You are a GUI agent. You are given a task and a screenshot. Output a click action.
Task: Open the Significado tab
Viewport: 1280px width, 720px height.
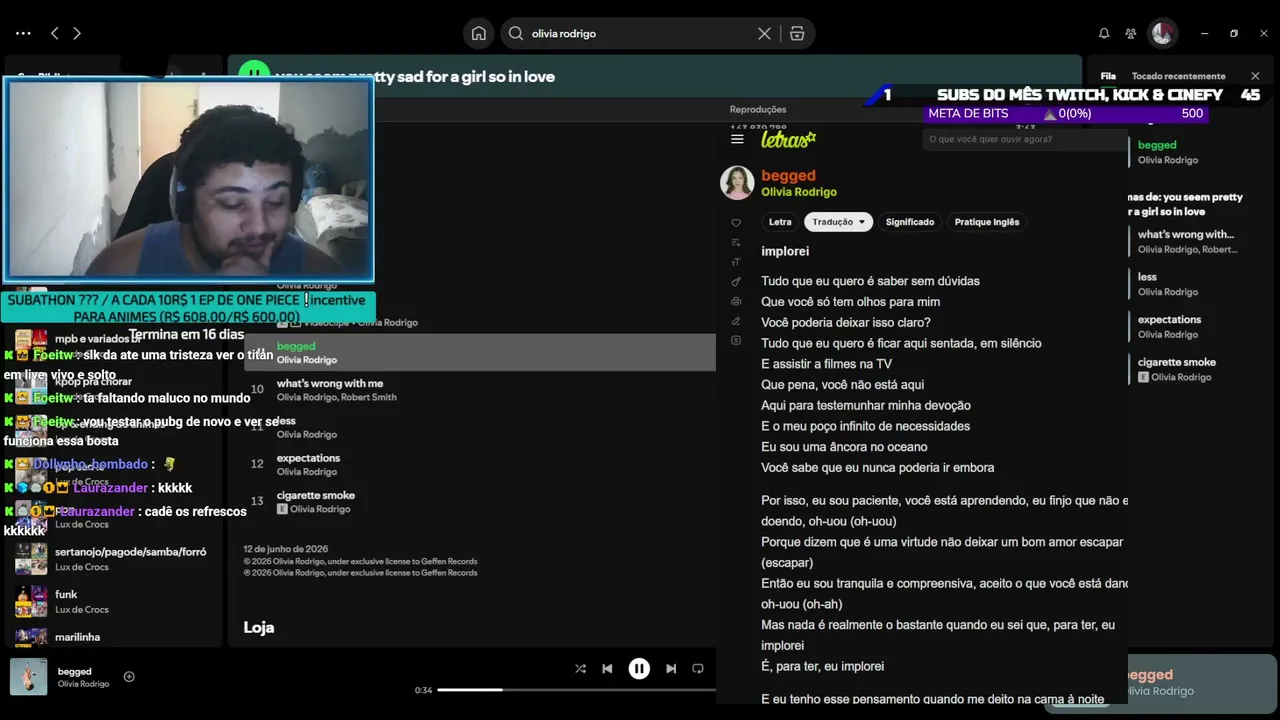click(910, 222)
